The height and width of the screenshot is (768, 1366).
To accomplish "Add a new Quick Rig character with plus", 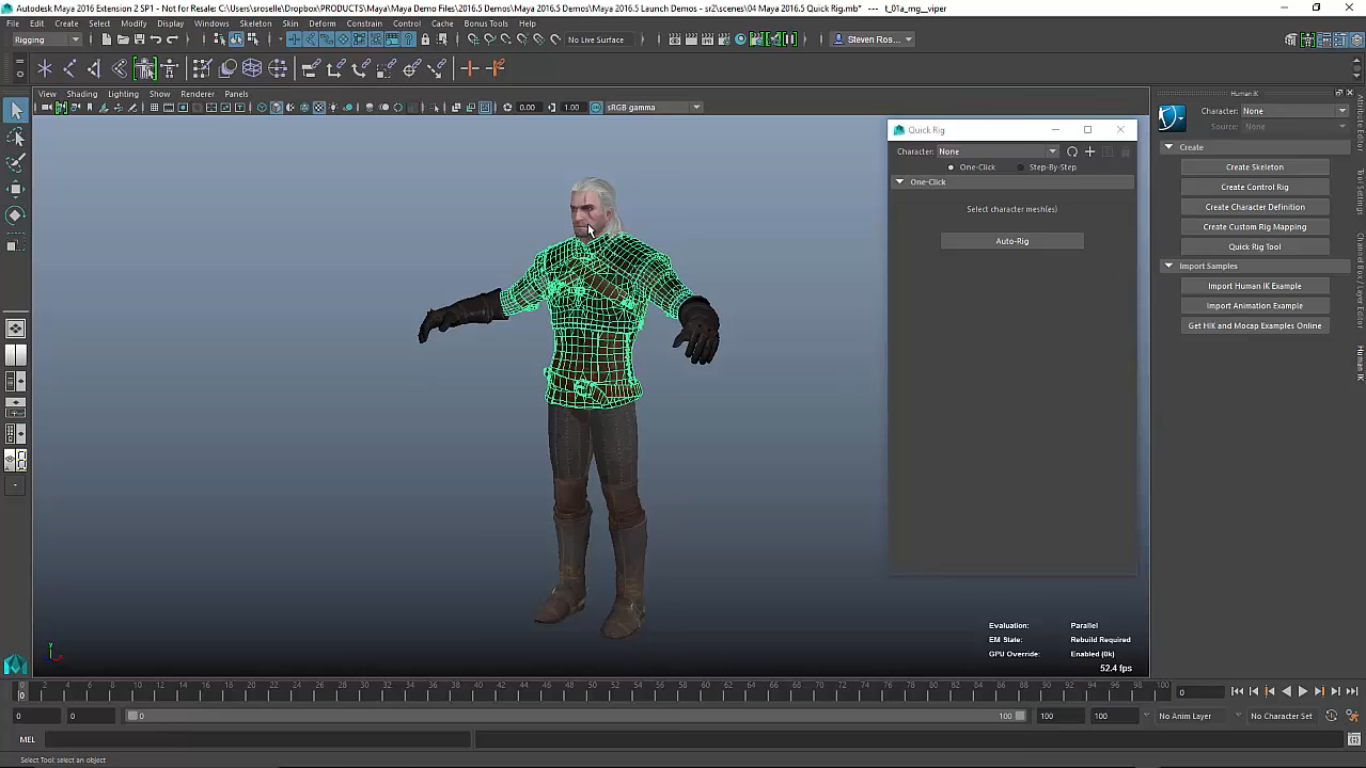I will click(1090, 152).
